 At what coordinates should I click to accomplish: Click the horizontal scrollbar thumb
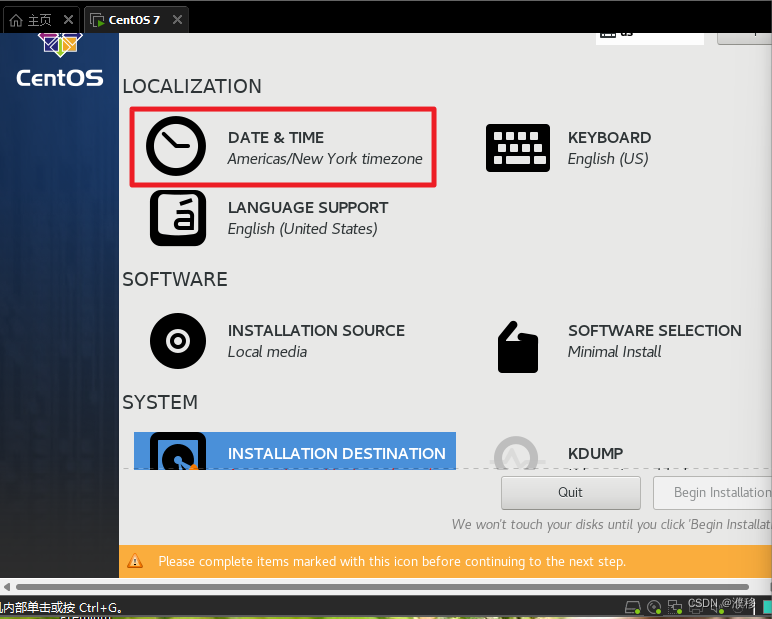coord(382,587)
